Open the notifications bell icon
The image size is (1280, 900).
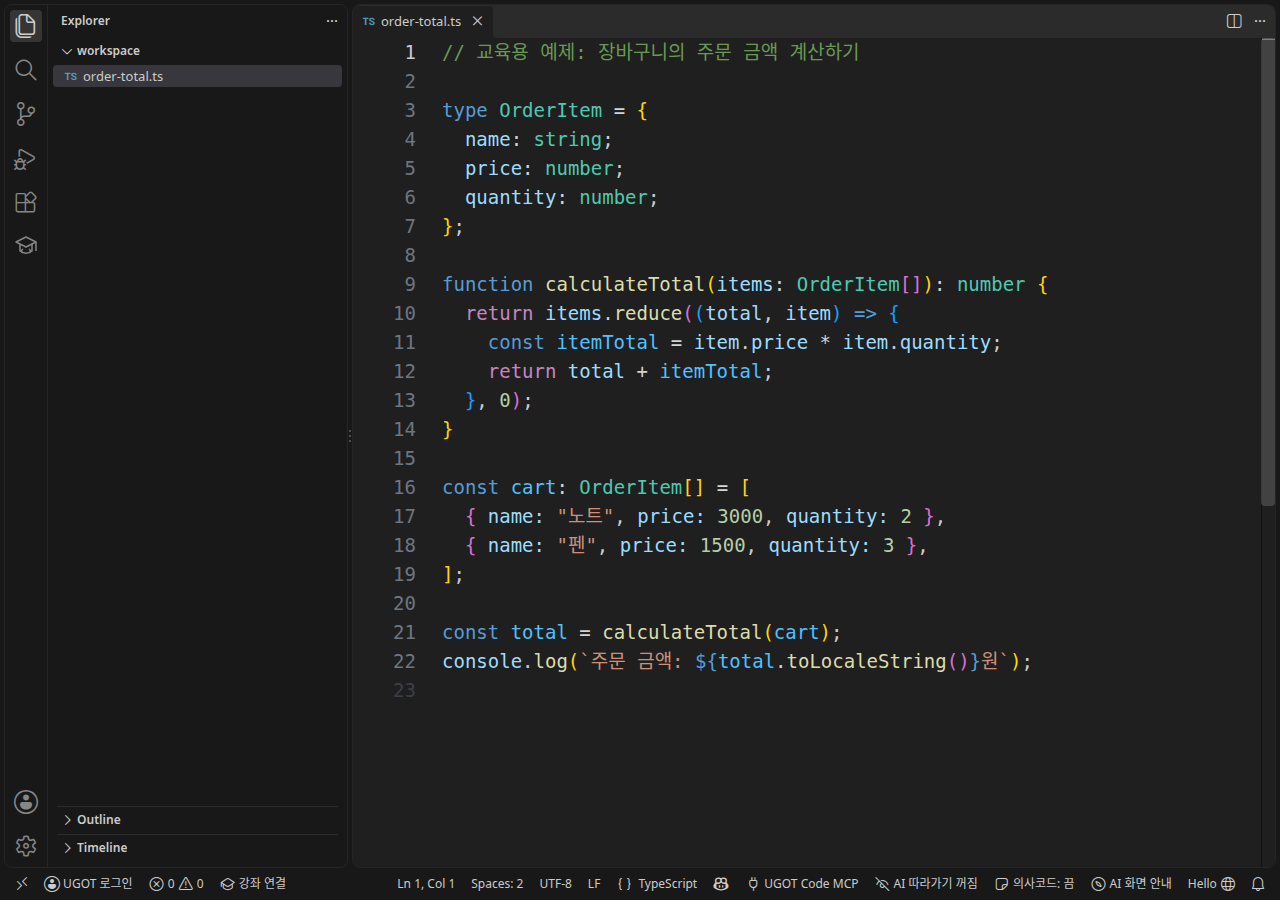pos(1258,884)
